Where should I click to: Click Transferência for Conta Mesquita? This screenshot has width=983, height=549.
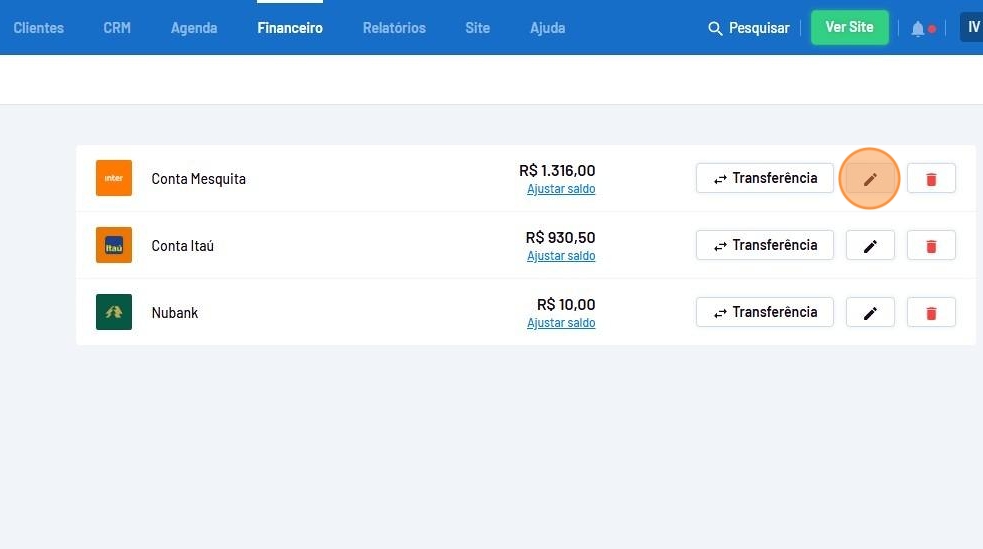pyautogui.click(x=765, y=178)
